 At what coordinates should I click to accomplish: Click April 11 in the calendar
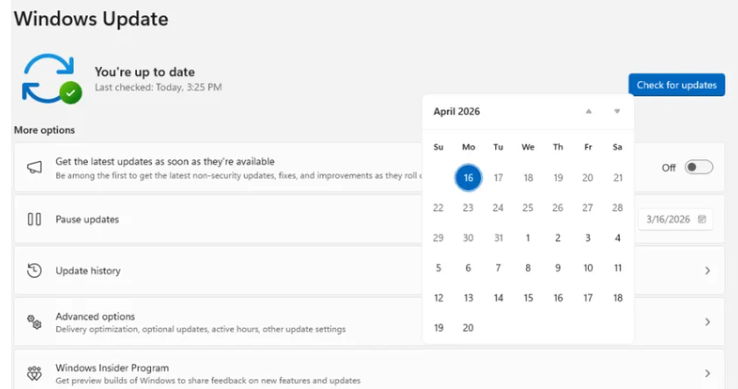click(618, 268)
